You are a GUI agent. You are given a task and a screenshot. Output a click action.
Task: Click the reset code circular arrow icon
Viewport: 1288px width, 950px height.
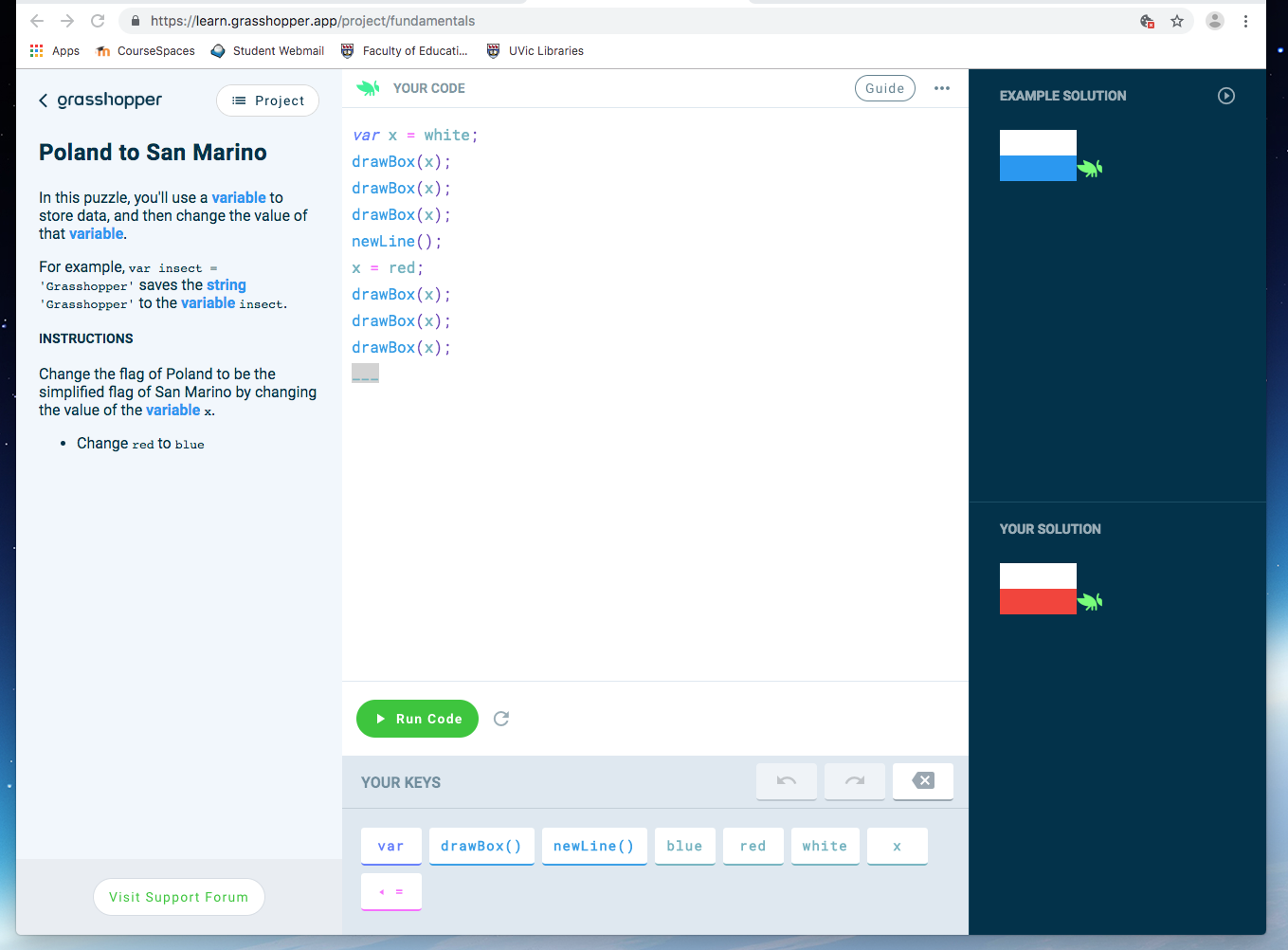pyautogui.click(x=501, y=719)
